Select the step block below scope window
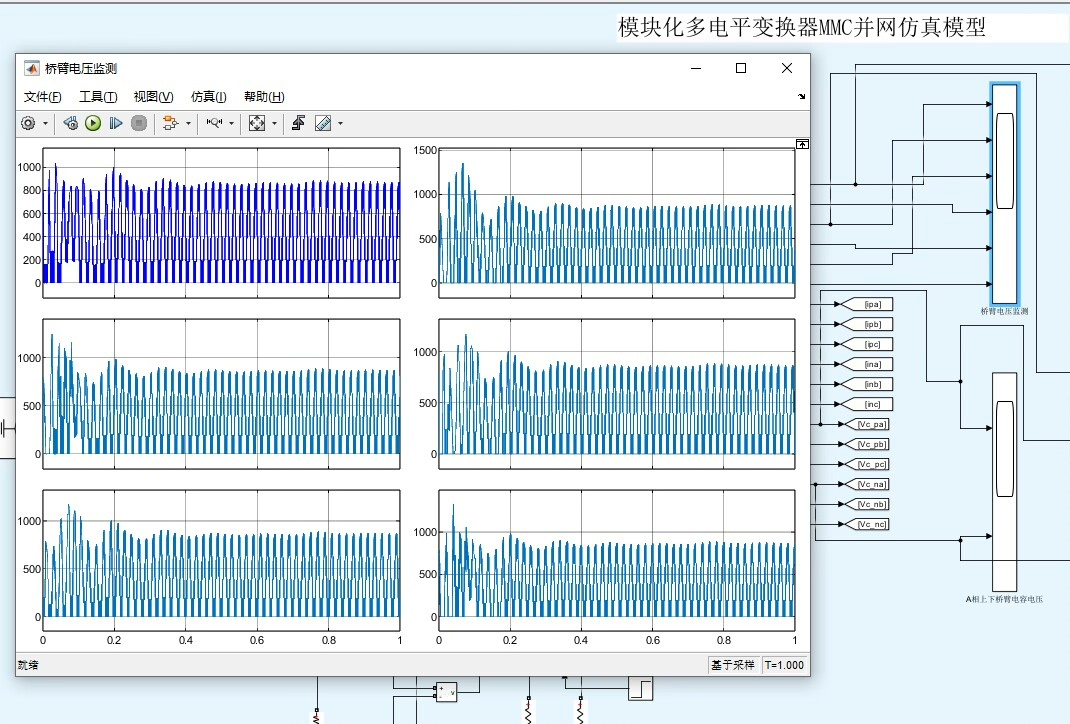Screen dimensions: 1070x724 pos(641,689)
